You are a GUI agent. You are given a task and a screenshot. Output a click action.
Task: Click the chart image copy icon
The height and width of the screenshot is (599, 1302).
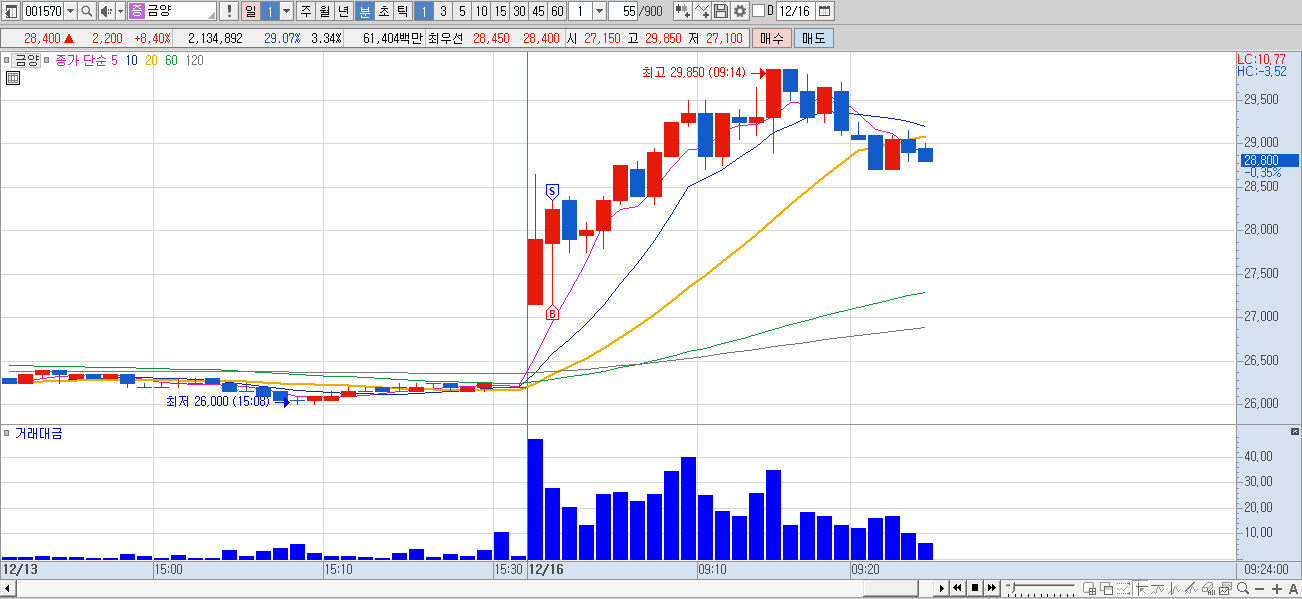(x=1226, y=588)
